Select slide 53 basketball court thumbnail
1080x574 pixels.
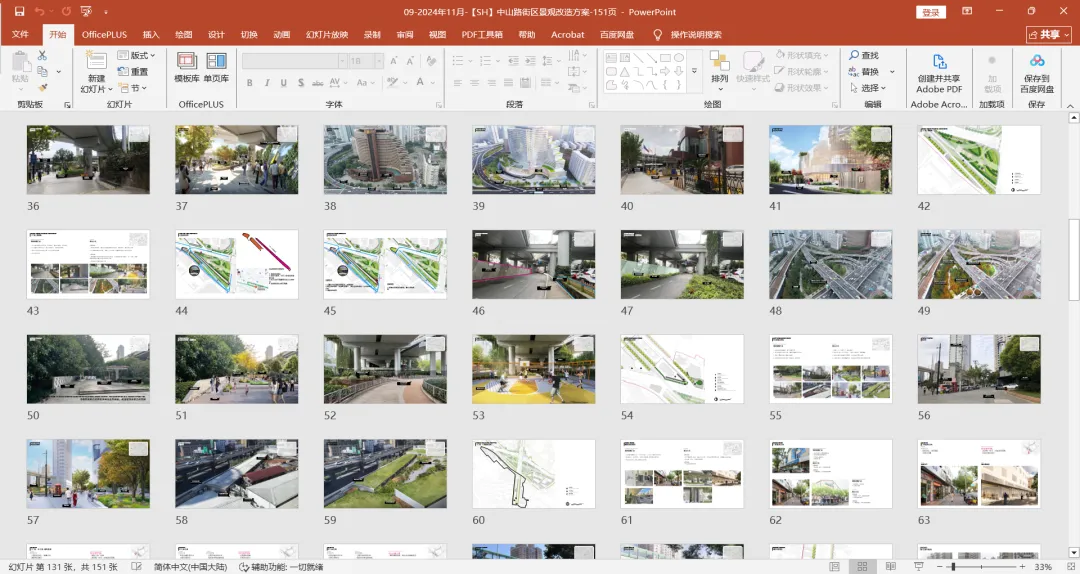pos(533,369)
